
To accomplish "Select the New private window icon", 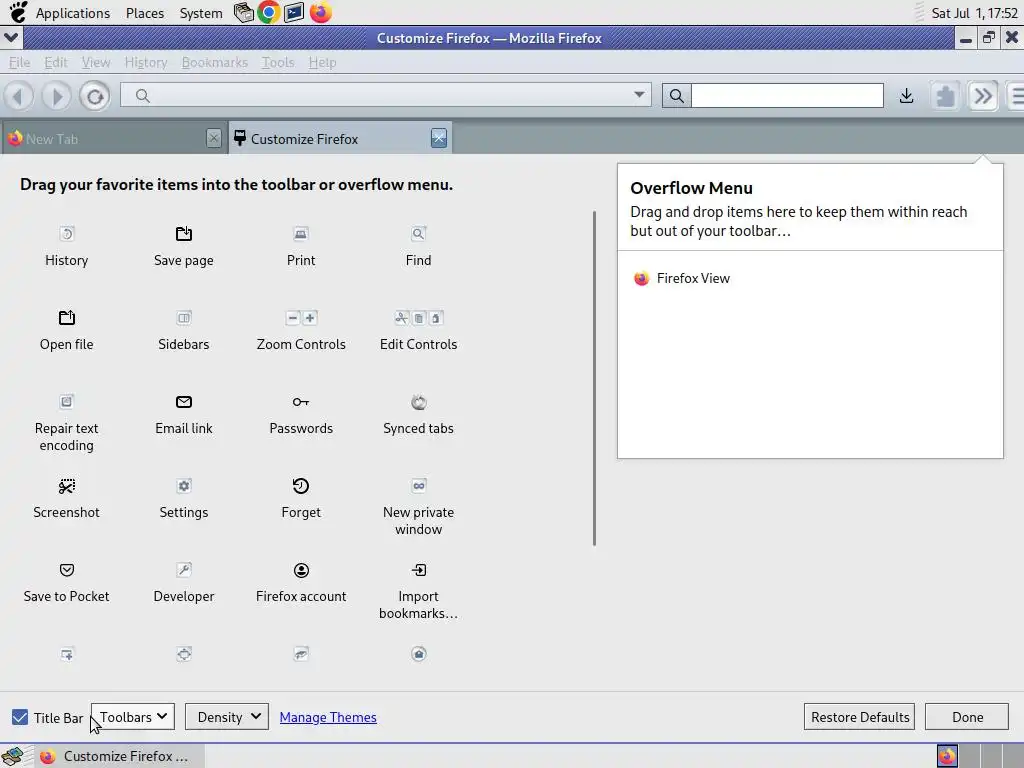I will pos(419,486).
